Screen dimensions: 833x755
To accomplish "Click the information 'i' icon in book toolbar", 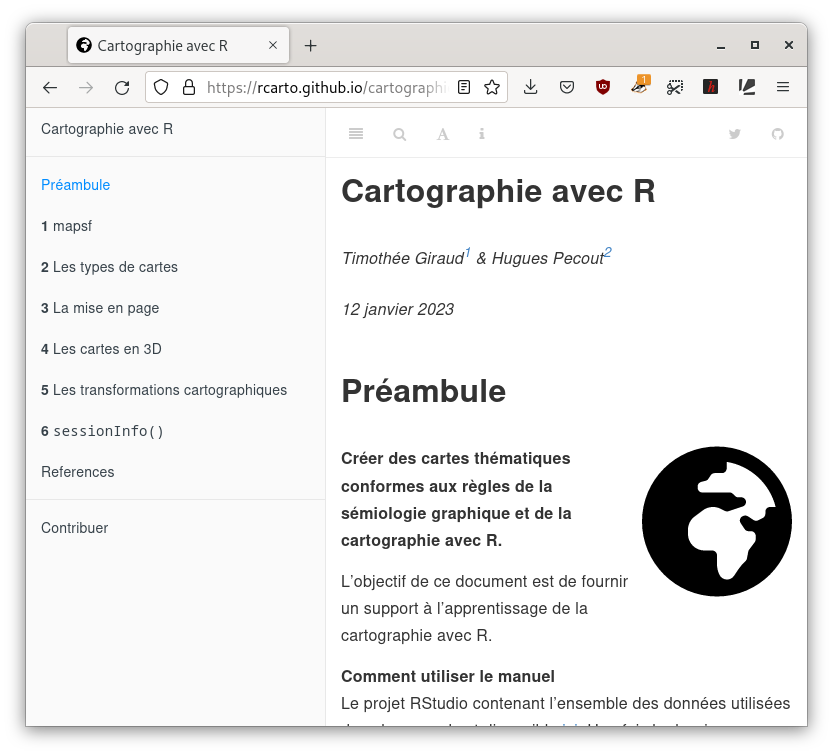I will pos(482,134).
